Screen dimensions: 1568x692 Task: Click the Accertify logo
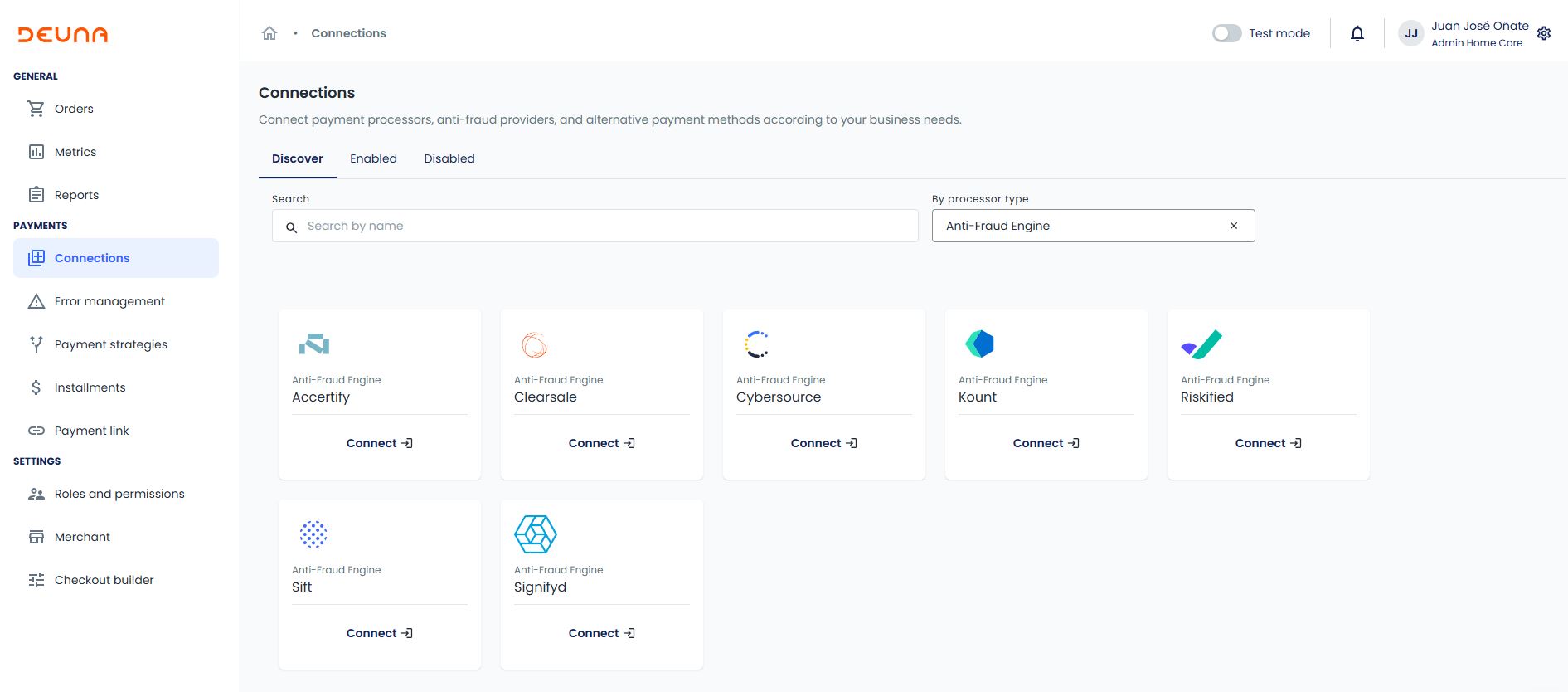314,344
